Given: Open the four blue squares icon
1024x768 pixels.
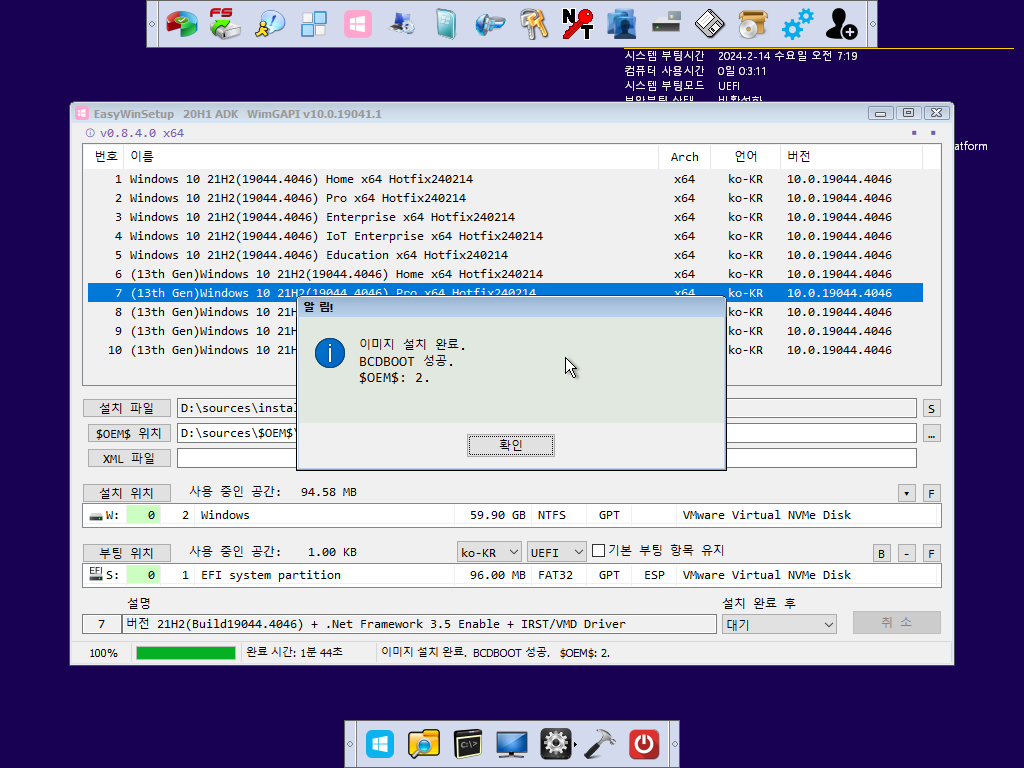Looking at the screenshot, I should 313,24.
